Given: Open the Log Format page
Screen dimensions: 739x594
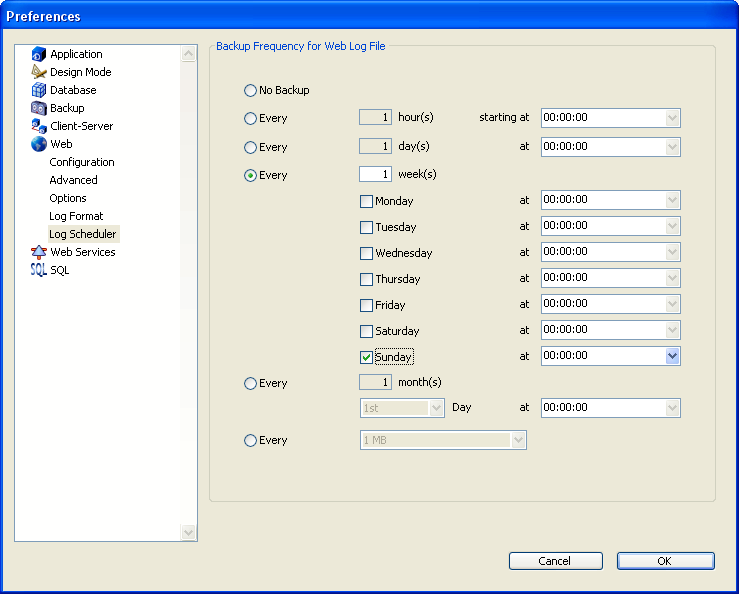Looking at the screenshot, I should [x=76, y=216].
